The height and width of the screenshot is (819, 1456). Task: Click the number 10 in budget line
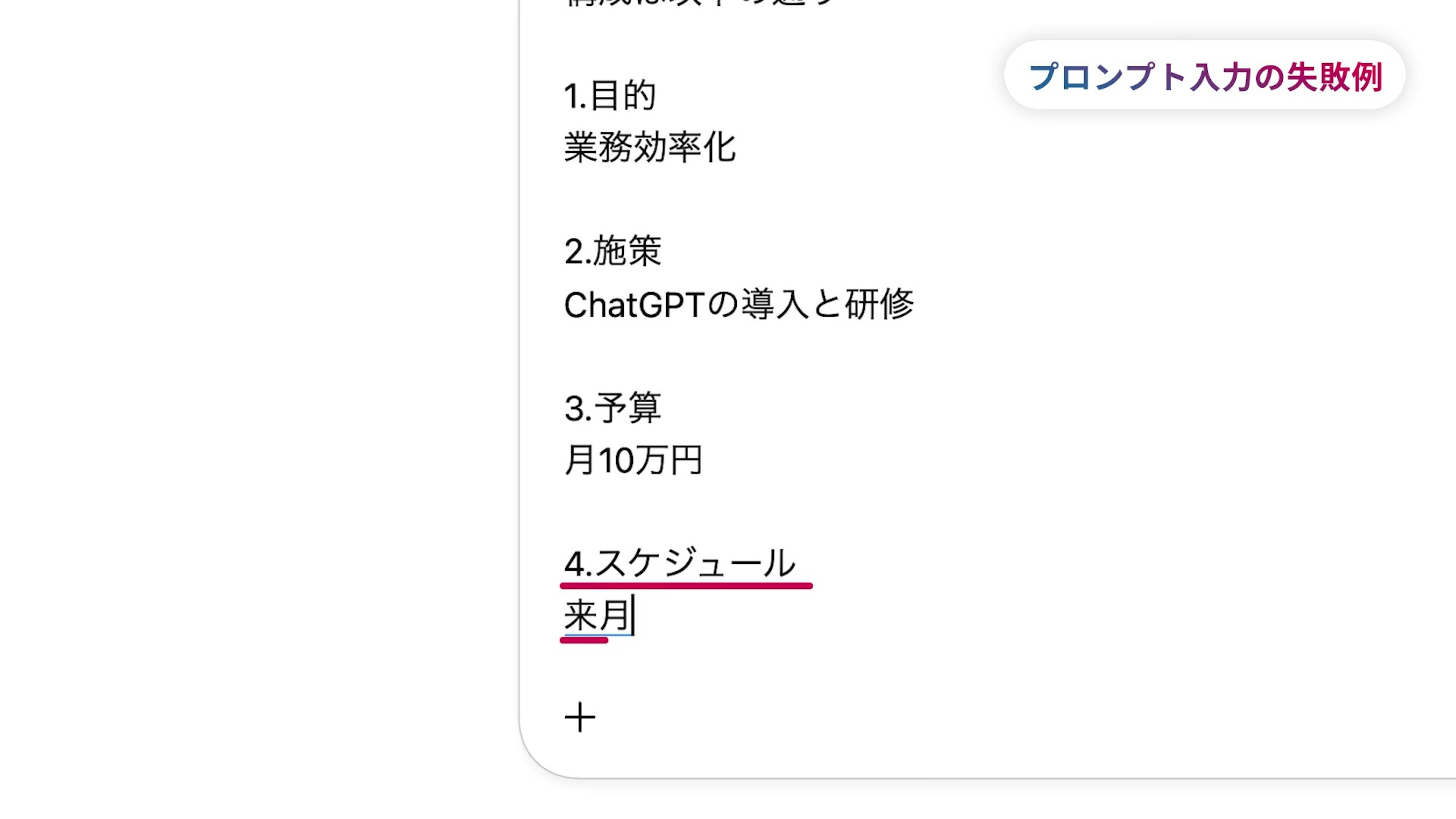616,460
